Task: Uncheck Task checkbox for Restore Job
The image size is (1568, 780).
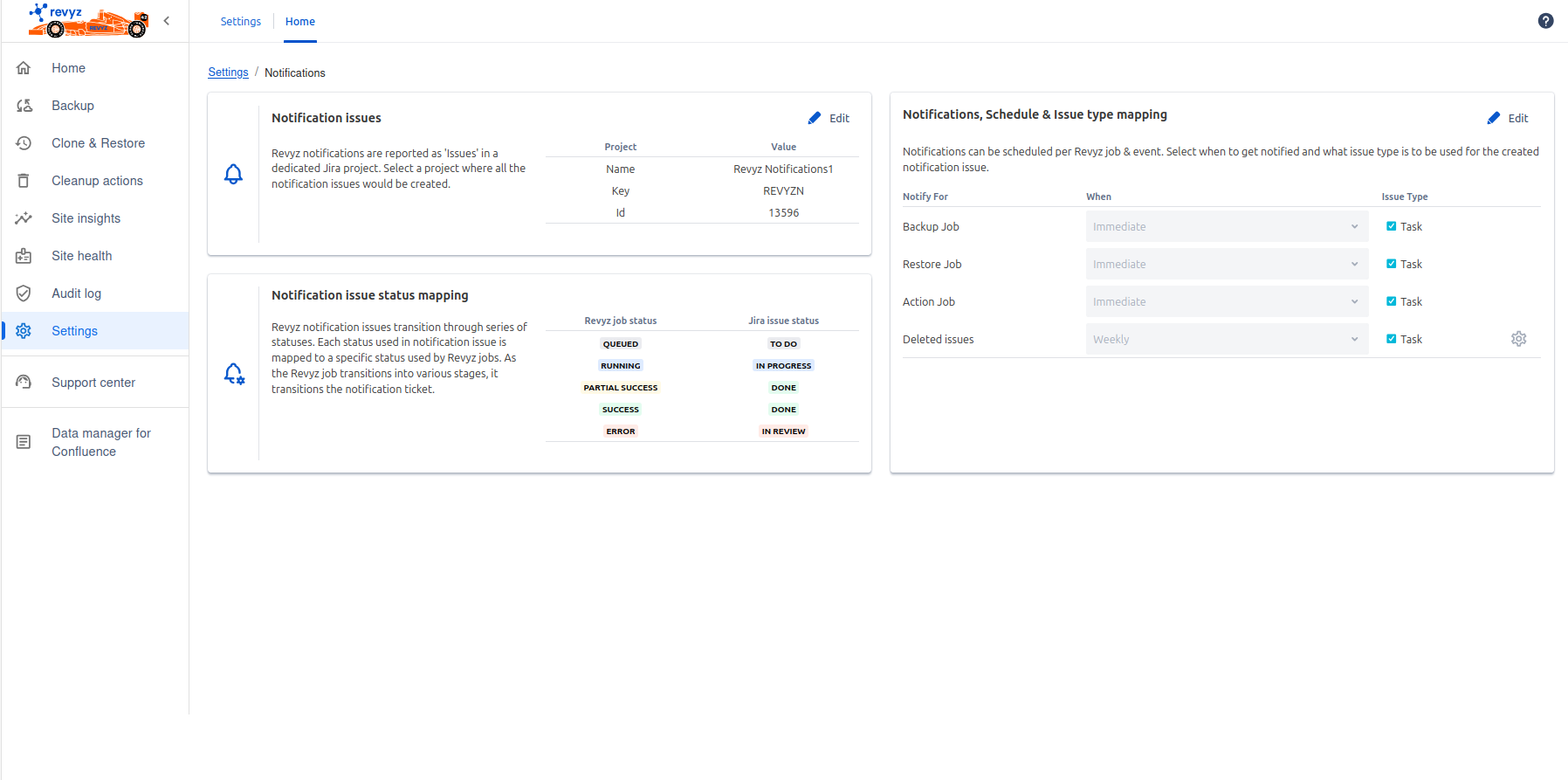Action: click(x=1391, y=264)
